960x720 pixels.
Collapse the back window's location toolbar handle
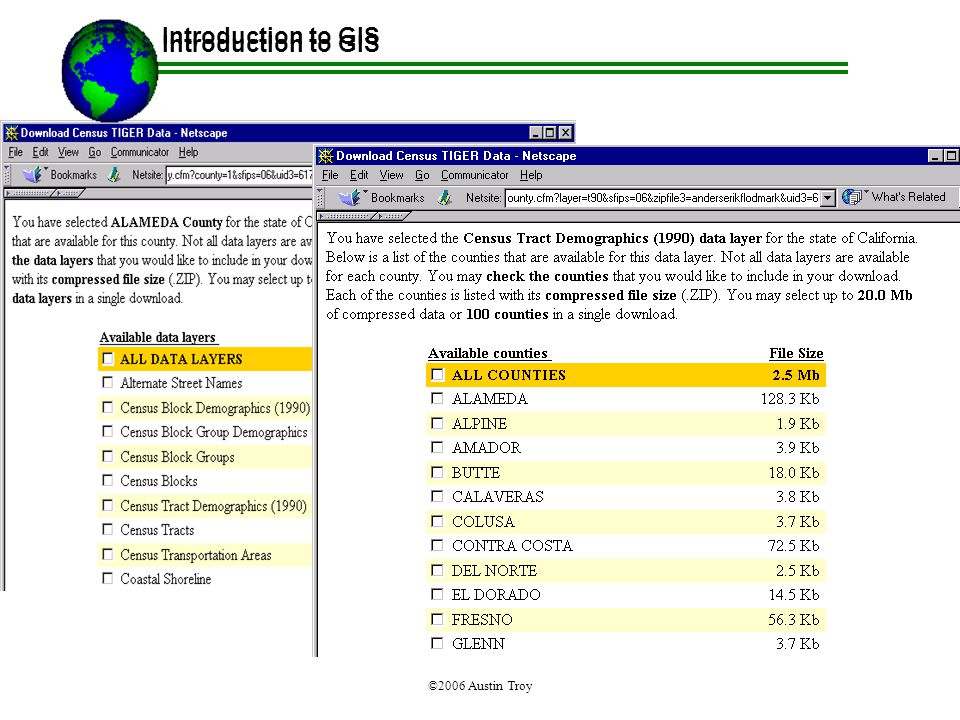7,174
